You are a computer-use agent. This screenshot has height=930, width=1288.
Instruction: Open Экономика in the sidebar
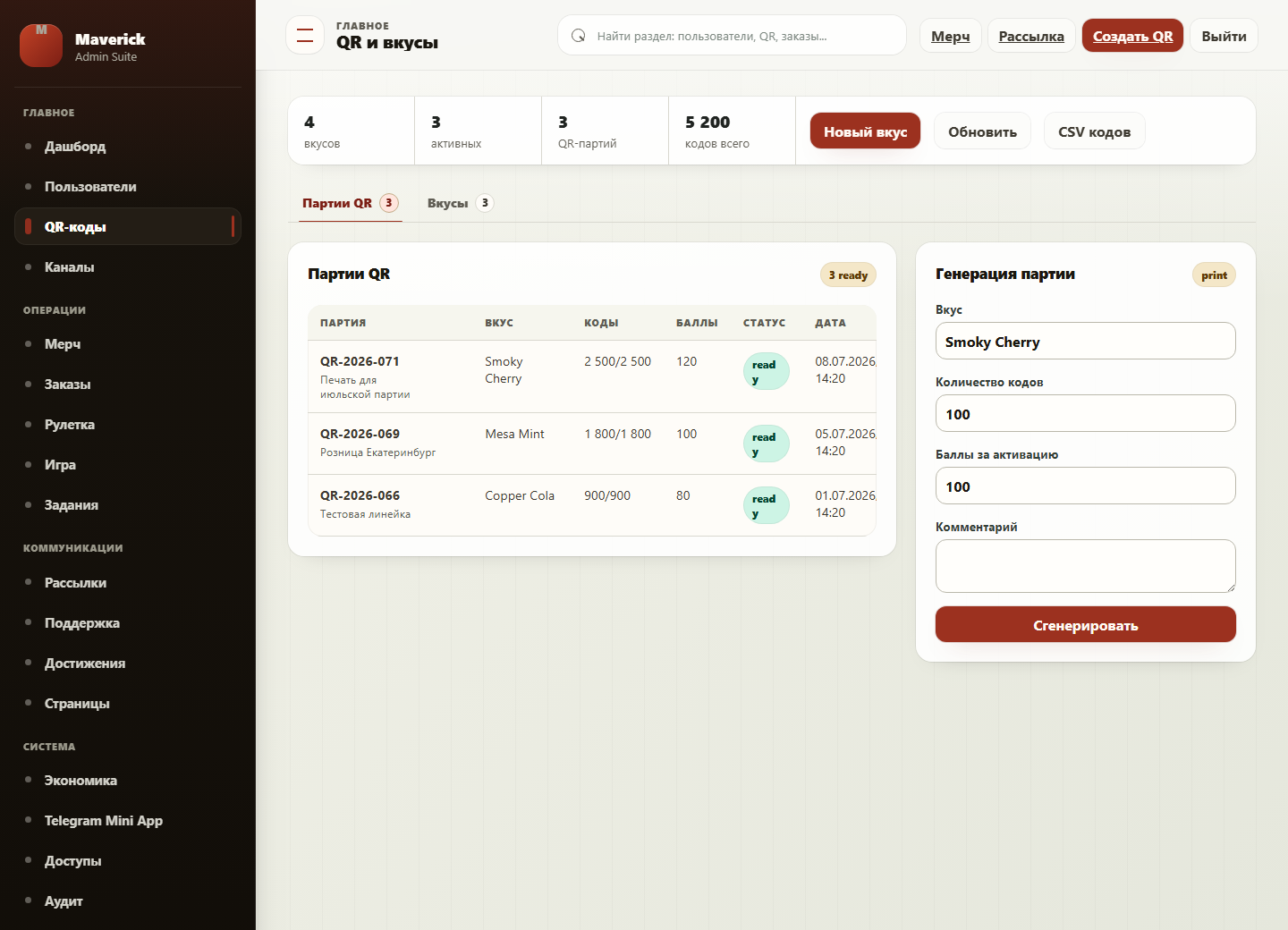(128, 781)
